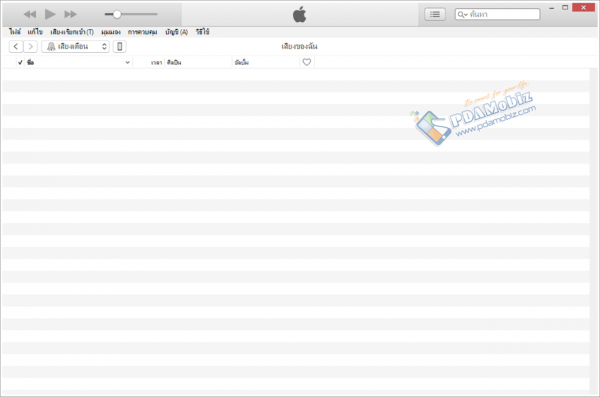Open the search magnifier options arrow
The width and height of the screenshot is (600, 397).
[463, 15]
